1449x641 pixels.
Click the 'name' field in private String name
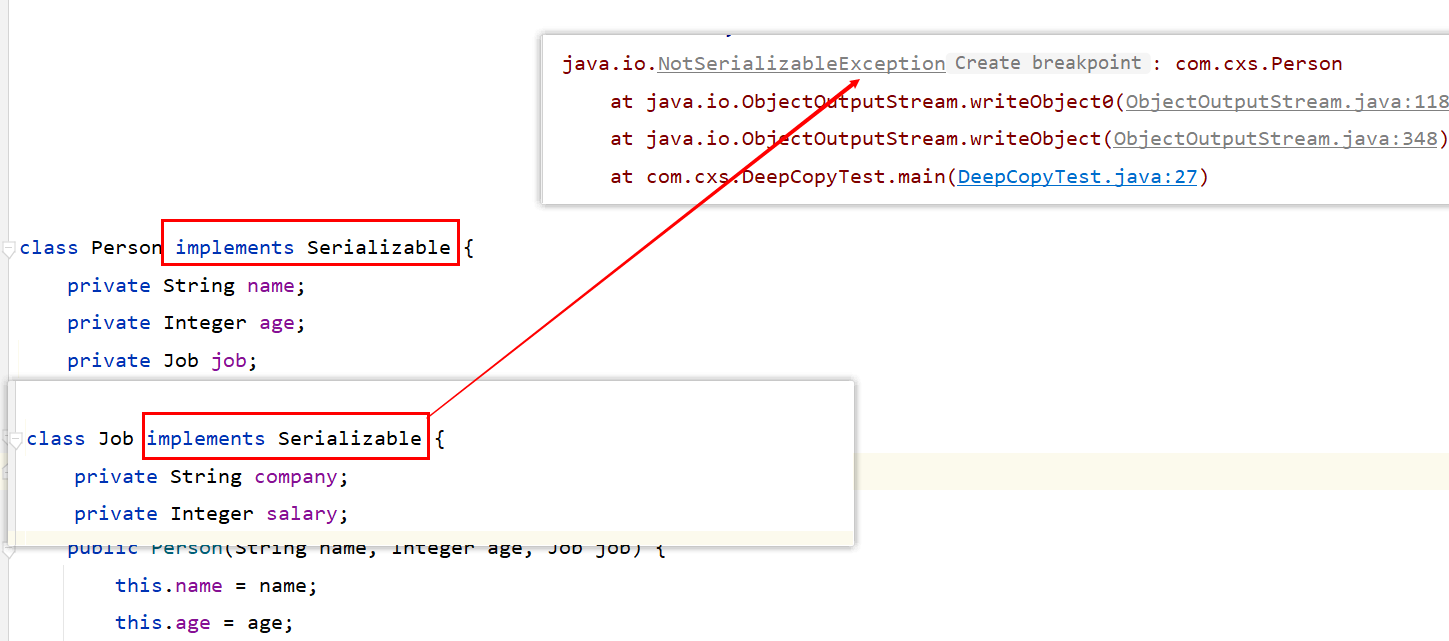pos(271,286)
